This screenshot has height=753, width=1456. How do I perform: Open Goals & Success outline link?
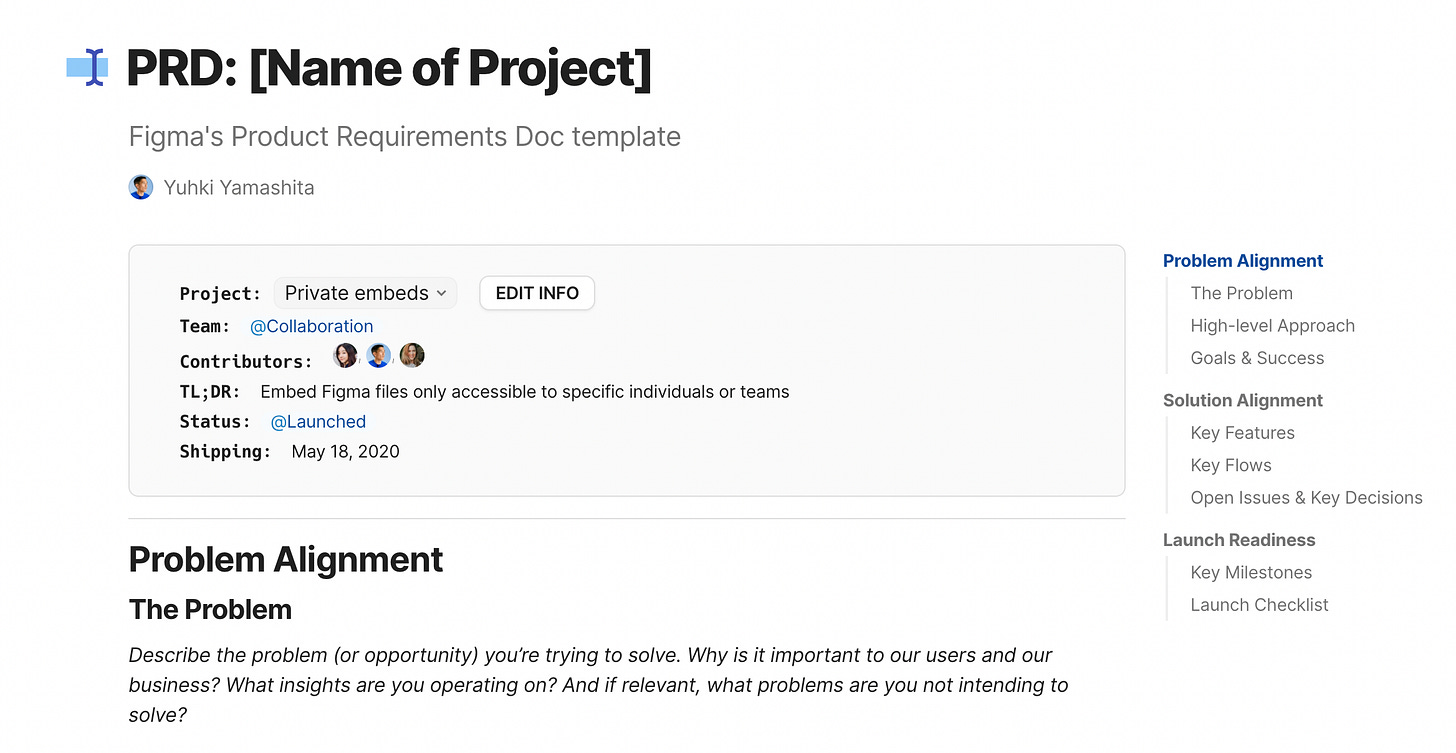point(1257,358)
